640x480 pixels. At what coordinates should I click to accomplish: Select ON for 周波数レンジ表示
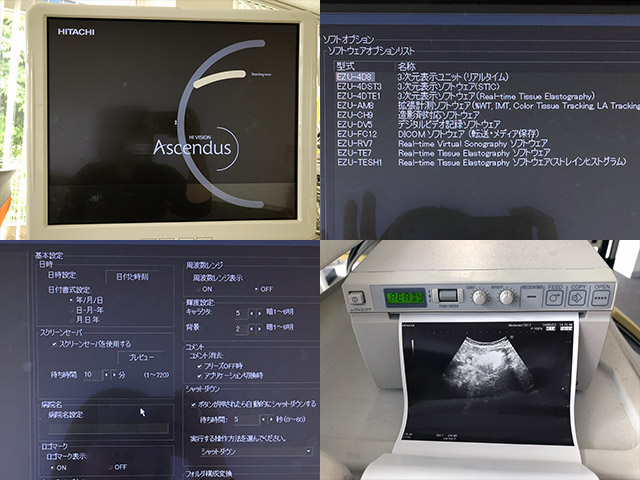pos(204,289)
